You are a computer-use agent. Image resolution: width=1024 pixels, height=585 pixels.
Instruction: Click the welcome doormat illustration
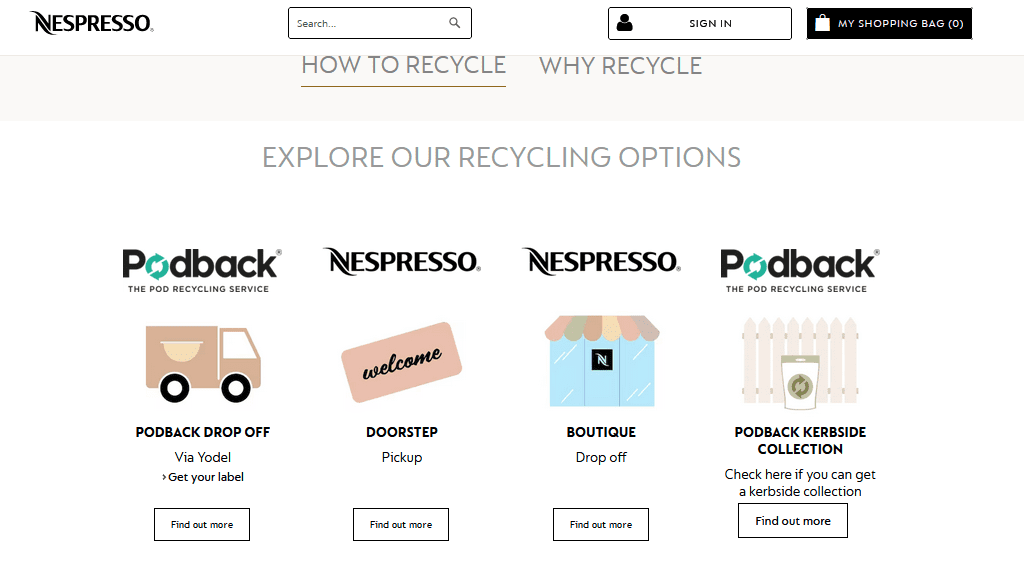[402, 362]
